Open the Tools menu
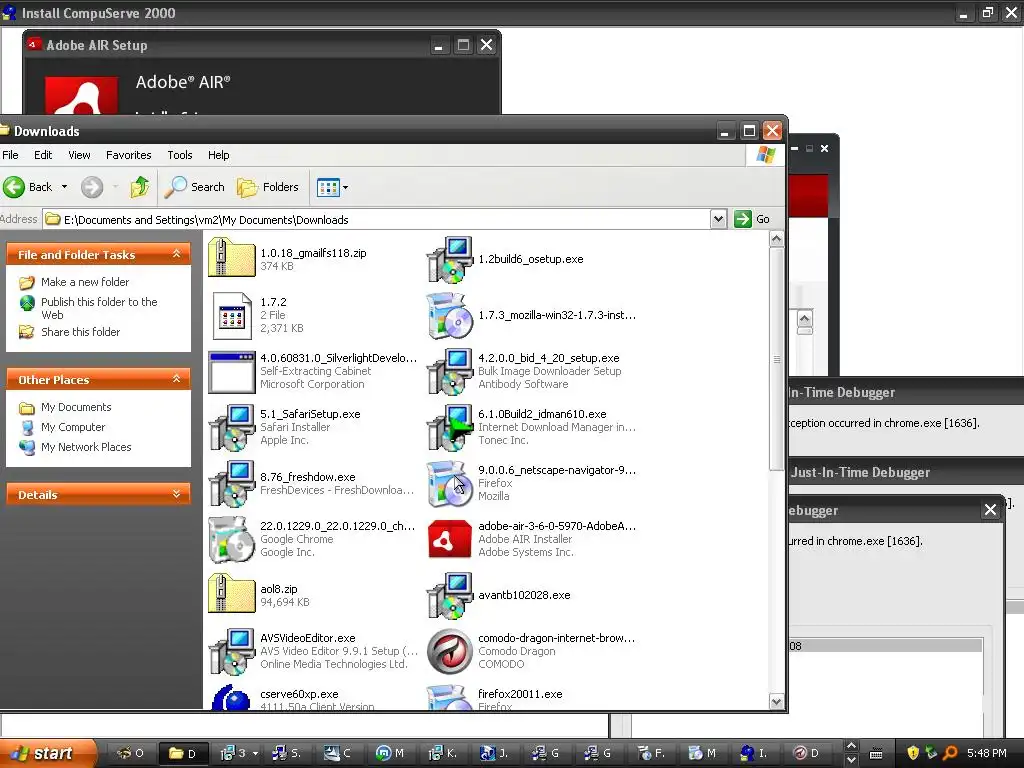 coord(180,155)
